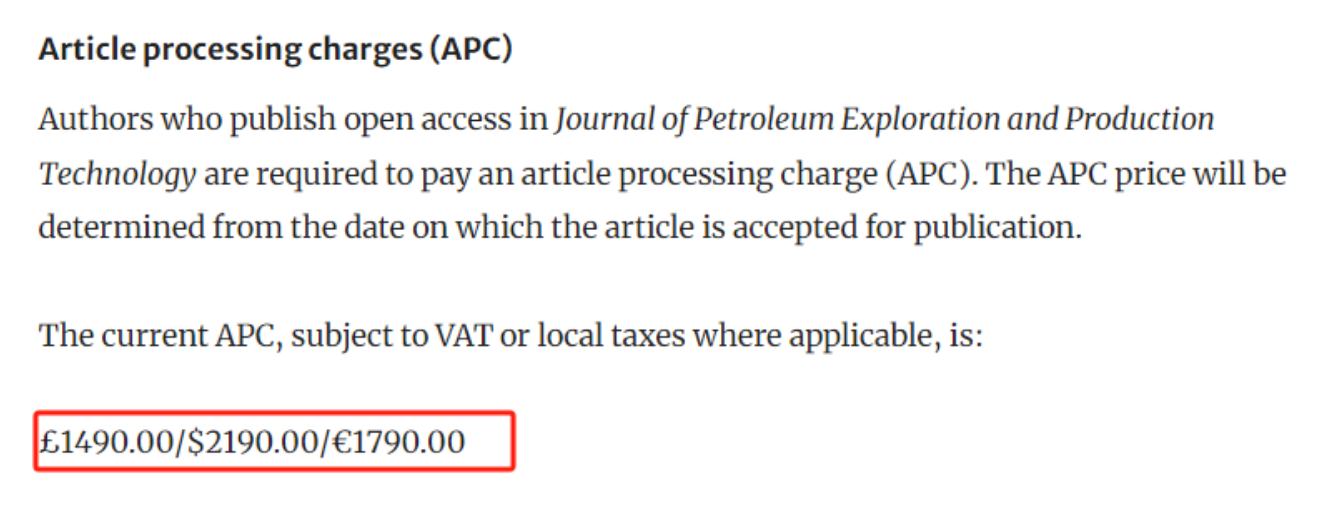The image size is (1342, 520).
Task: Click the $2190.00 price
Action: click(x=253, y=441)
